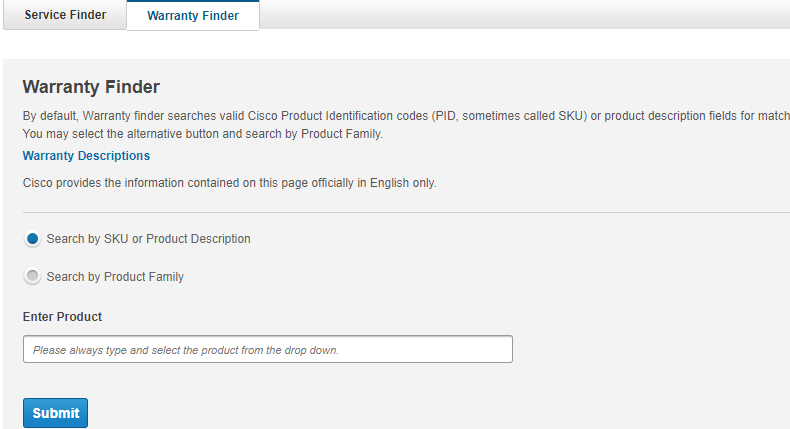Switch to the Service Finder tab
790x429 pixels.
click(65, 15)
